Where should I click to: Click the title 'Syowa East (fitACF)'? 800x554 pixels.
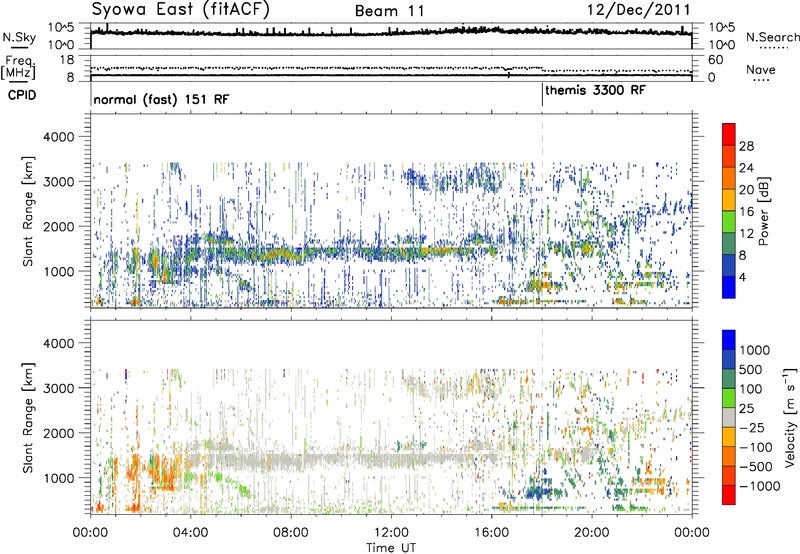tap(180, 10)
